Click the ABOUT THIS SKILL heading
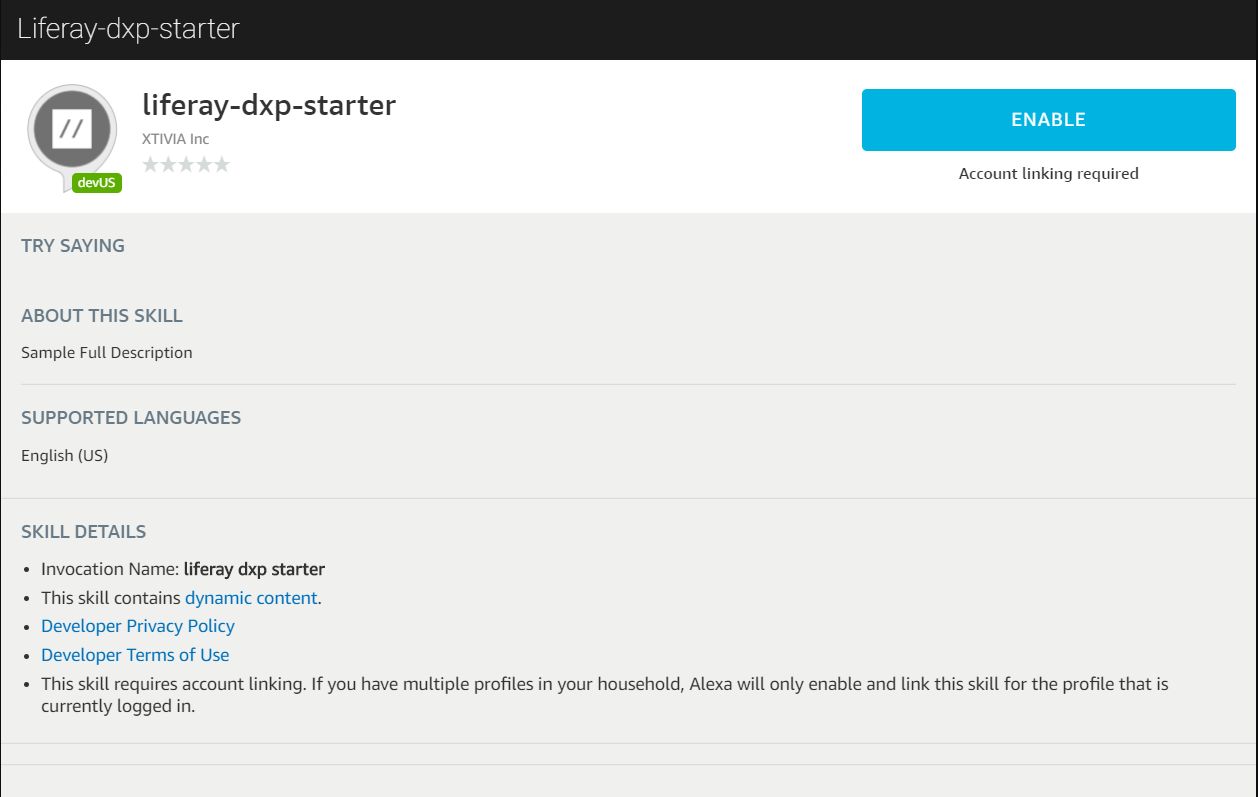The width and height of the screenshot is (1258, 797). click(102, 316)
